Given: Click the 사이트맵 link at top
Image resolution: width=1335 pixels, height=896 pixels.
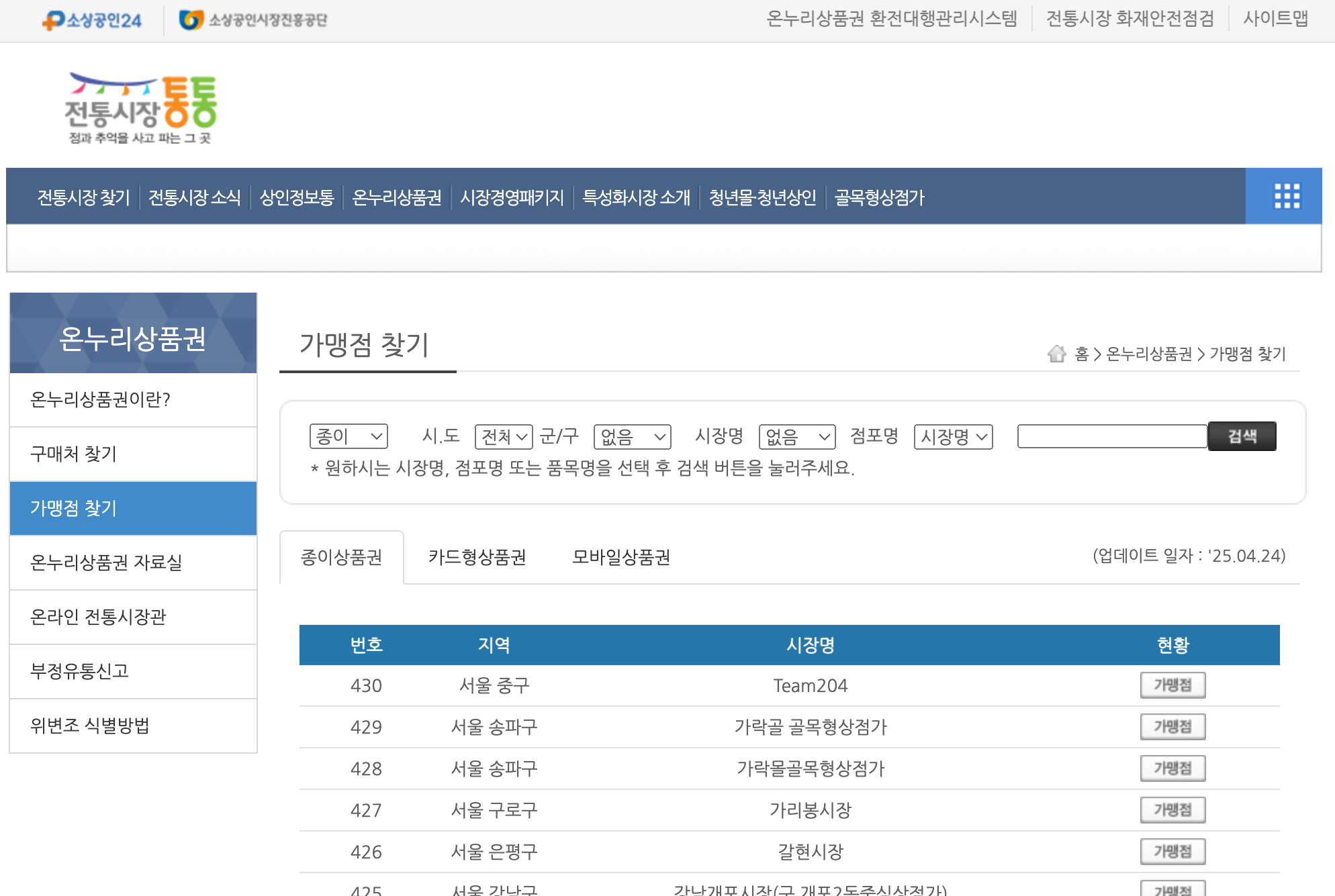Looking at the screenshot, I should [x=1275, y=19].
